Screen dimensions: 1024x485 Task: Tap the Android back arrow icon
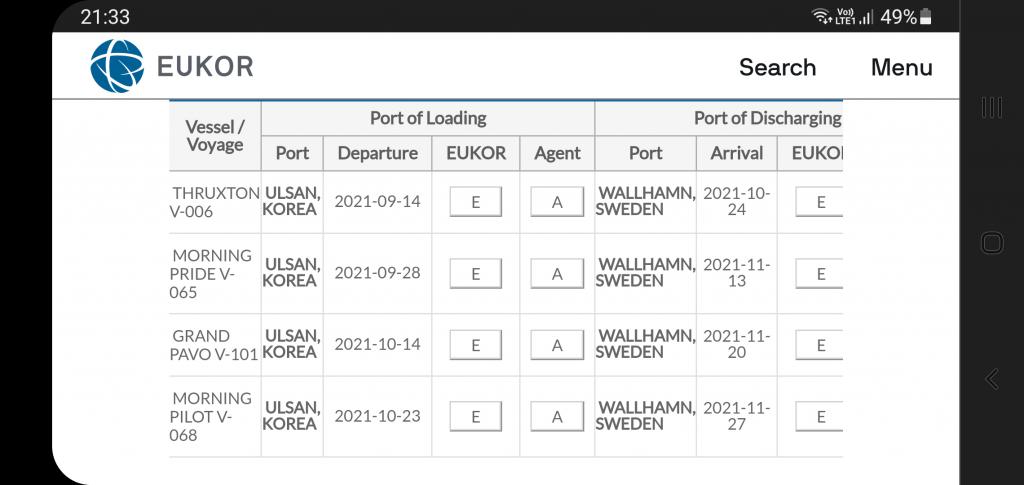point(992,379)
